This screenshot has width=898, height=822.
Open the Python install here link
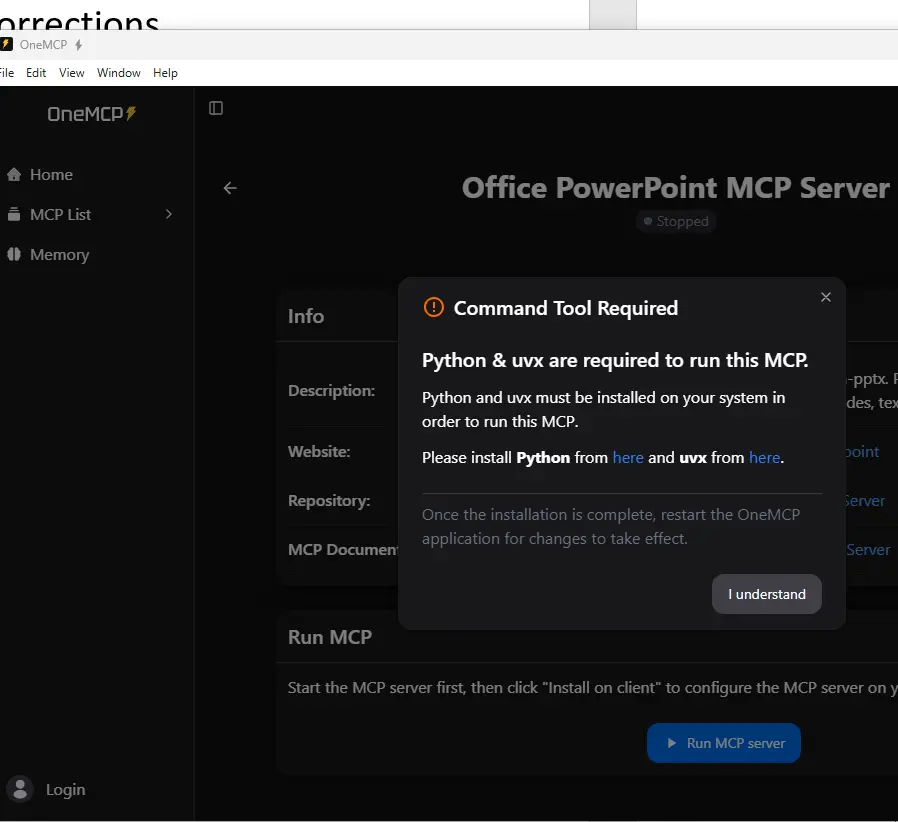(628, 458)
